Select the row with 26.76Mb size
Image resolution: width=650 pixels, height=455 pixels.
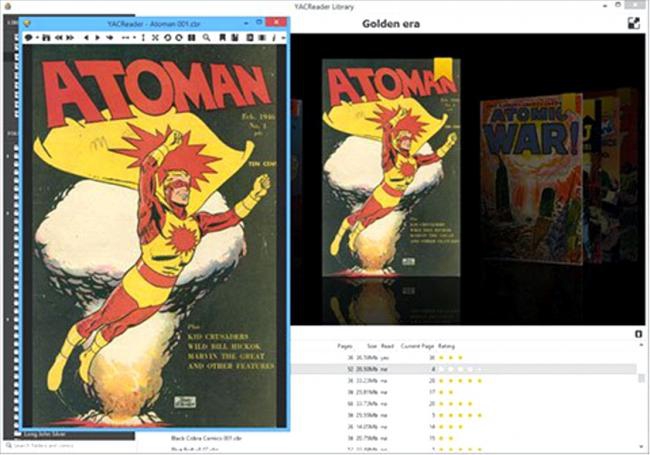[x=463, y=358]
